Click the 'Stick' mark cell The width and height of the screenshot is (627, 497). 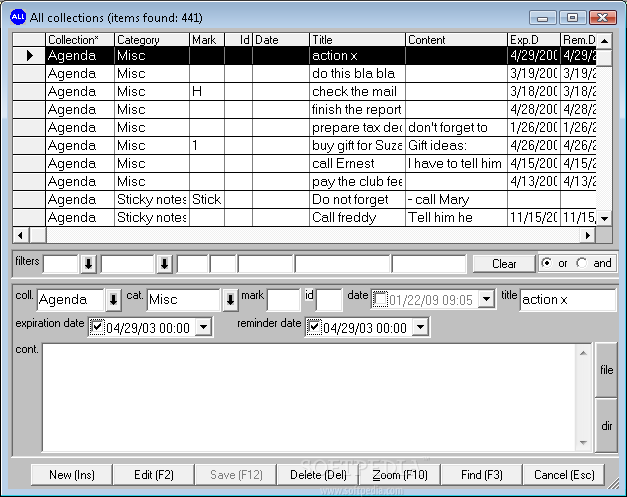click(x=207, y=200)
